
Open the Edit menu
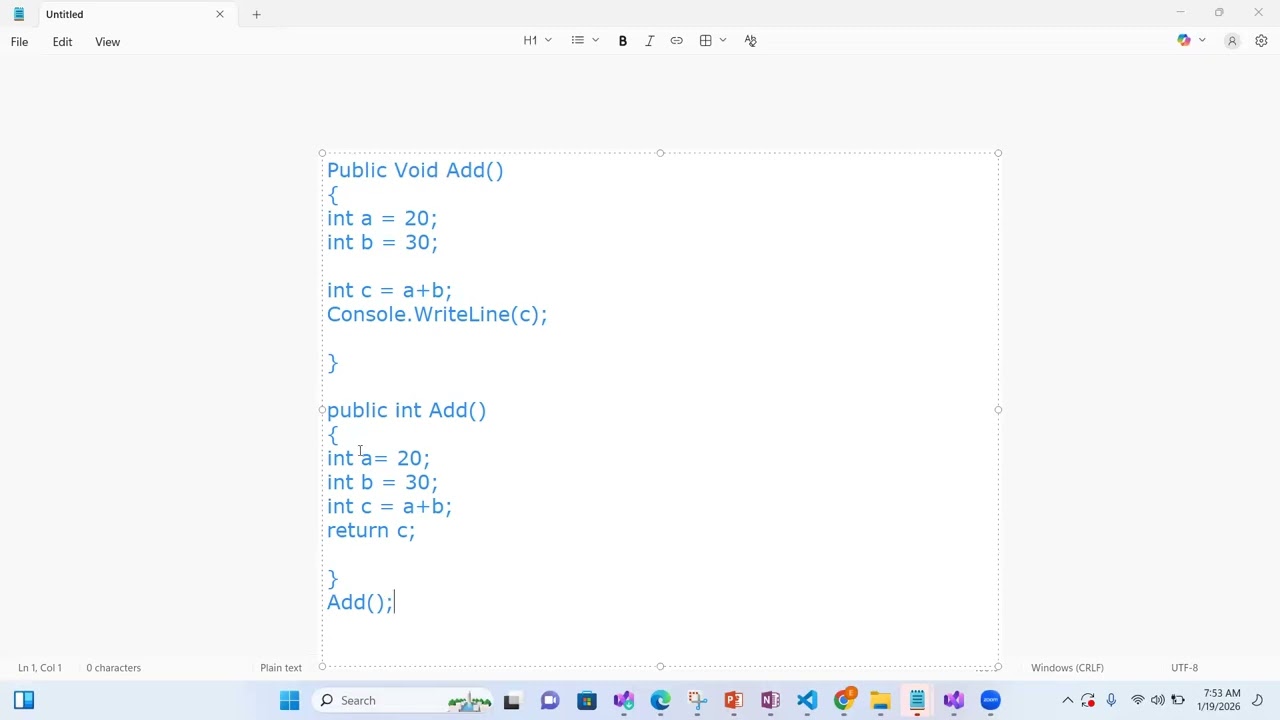pos(62,42)
